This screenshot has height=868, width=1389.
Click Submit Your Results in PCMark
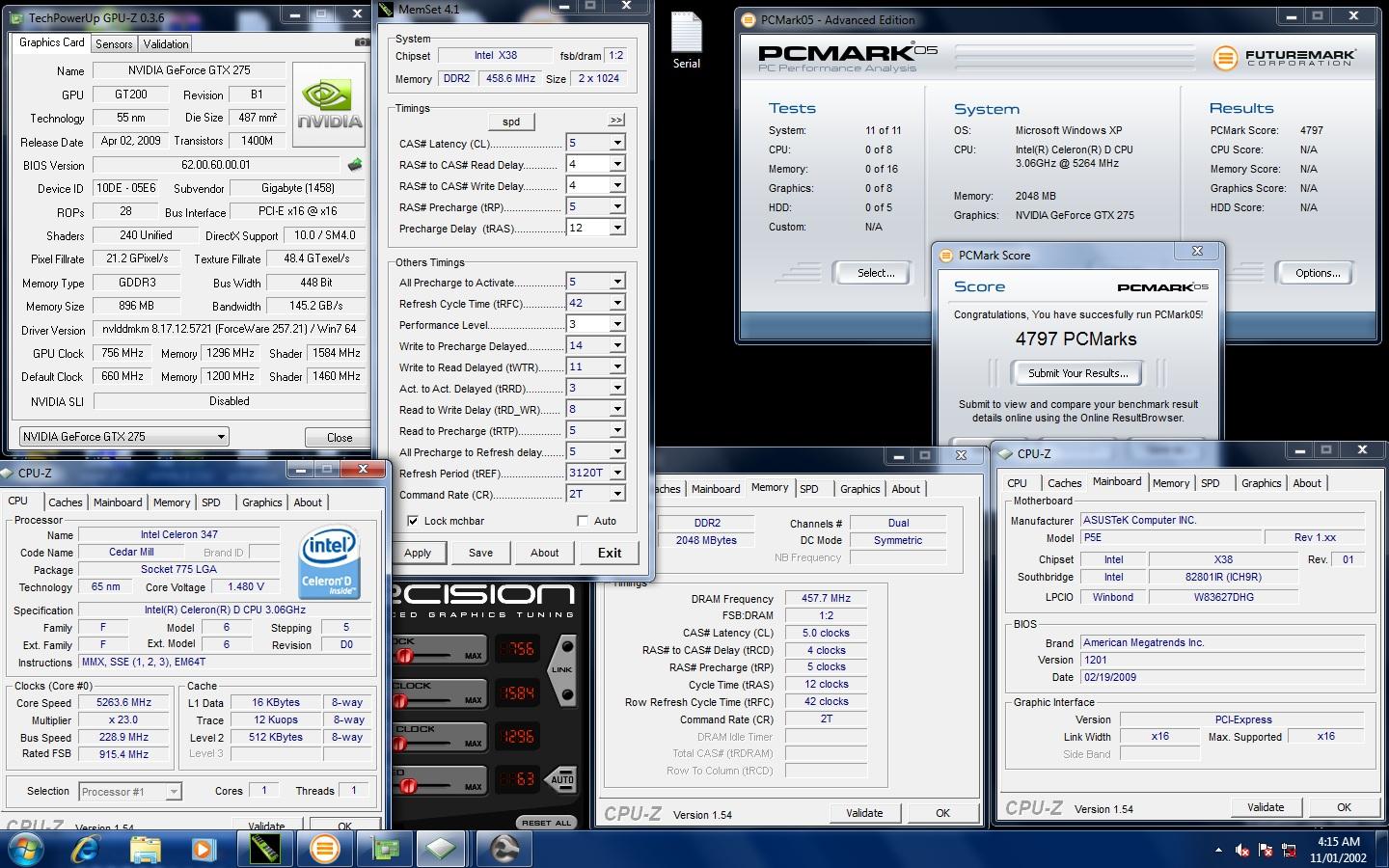click(x=1077, y=373)
